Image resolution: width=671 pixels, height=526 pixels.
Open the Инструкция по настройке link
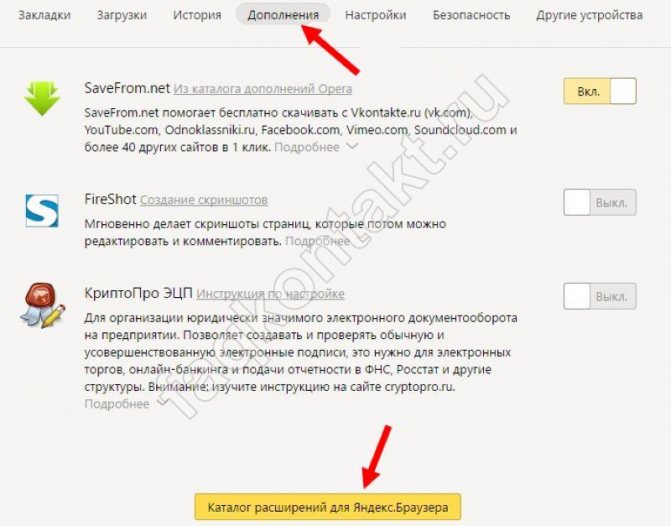[270, 294]
